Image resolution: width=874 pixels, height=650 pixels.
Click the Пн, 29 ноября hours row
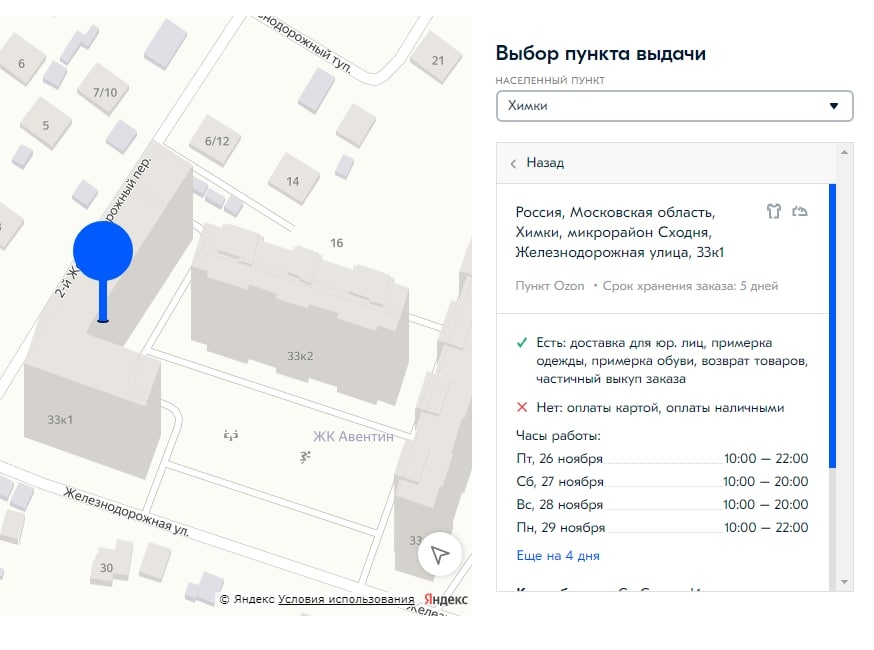point(662,527)
